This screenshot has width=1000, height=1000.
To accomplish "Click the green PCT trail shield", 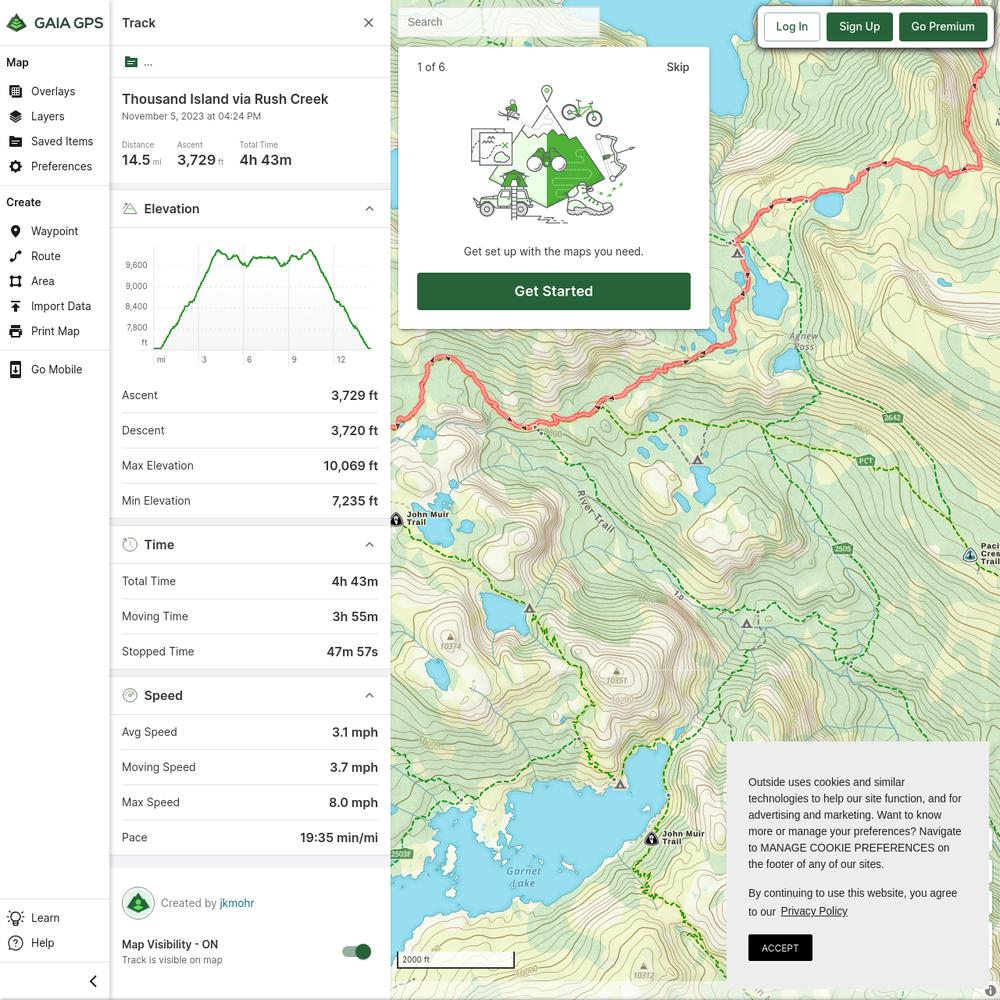I will (865, 461).
